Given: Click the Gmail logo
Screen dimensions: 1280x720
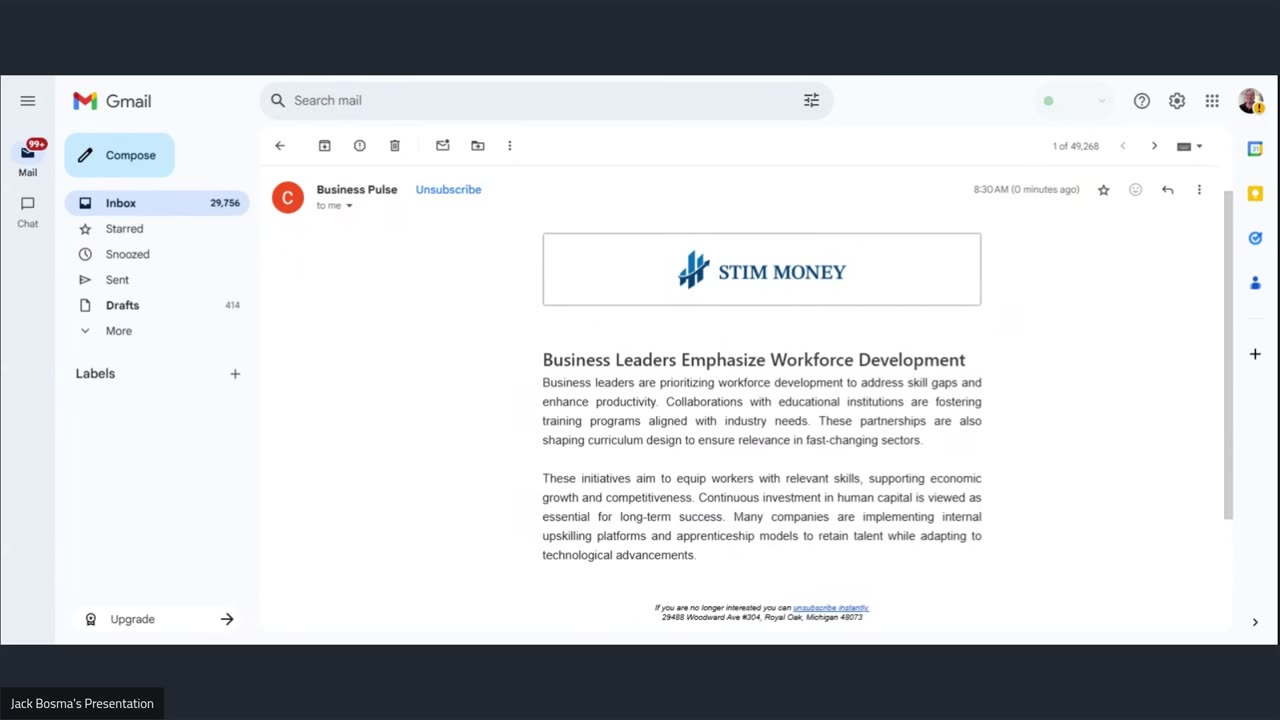Looking at the screenshot, I should point(112,101).
